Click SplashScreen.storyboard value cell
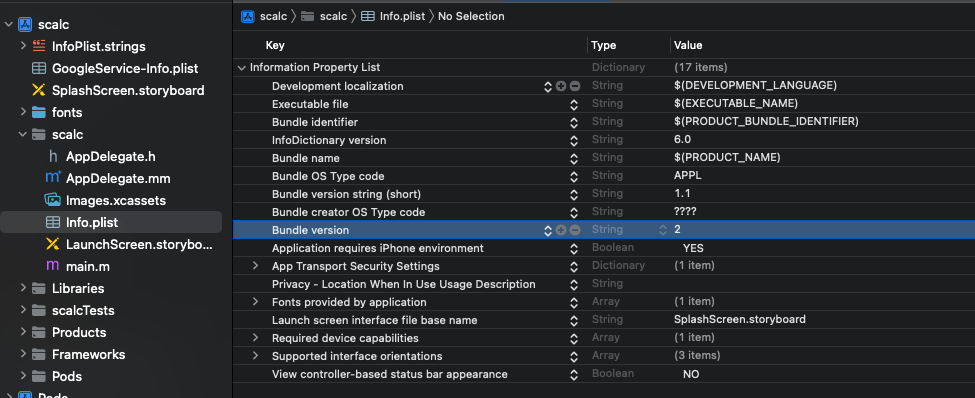975x398 pixels. (x=740, y=320)
